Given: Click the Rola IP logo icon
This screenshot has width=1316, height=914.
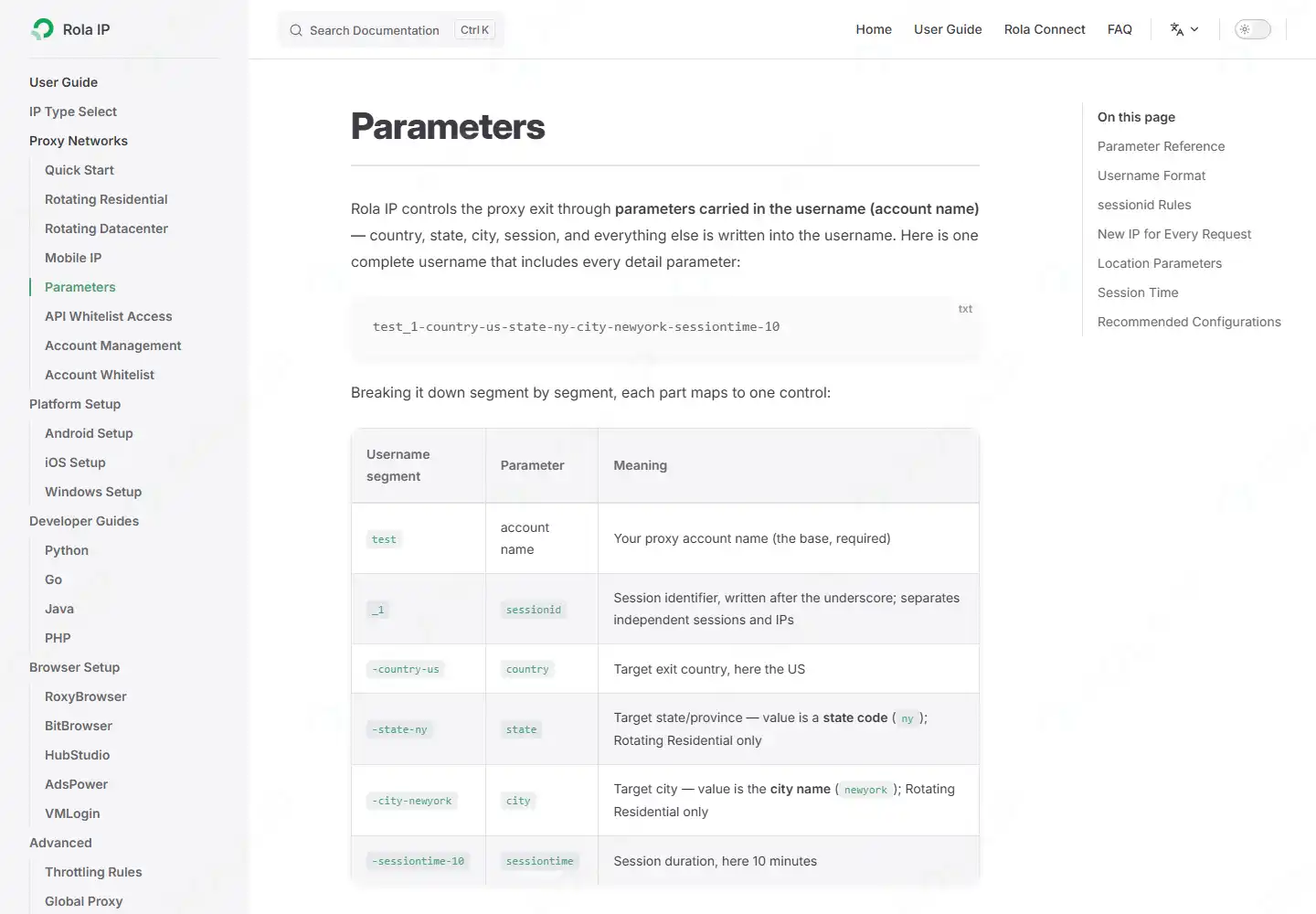Looking at the screenshot, I should pos(42,29).
